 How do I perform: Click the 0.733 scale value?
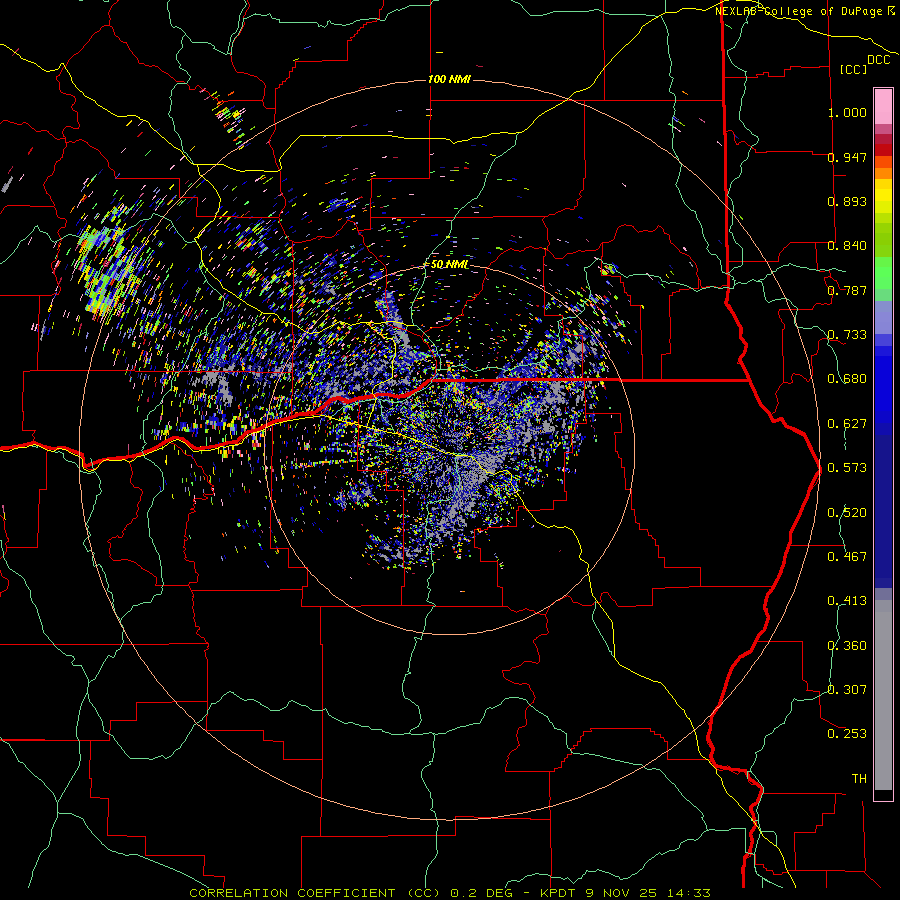pyautogui.click(x=847, y=335)
